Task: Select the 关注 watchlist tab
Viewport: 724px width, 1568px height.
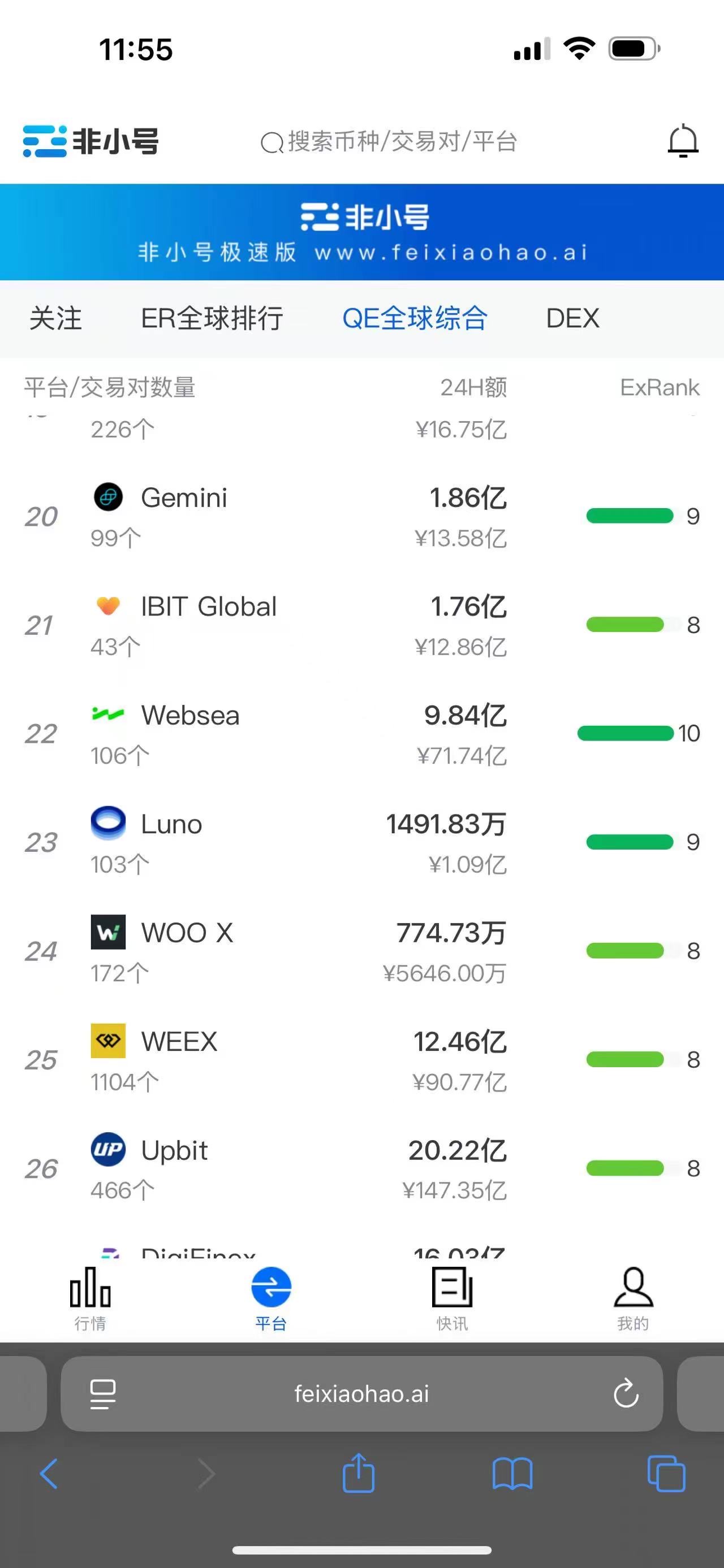Action: click(x=55, y=318)
